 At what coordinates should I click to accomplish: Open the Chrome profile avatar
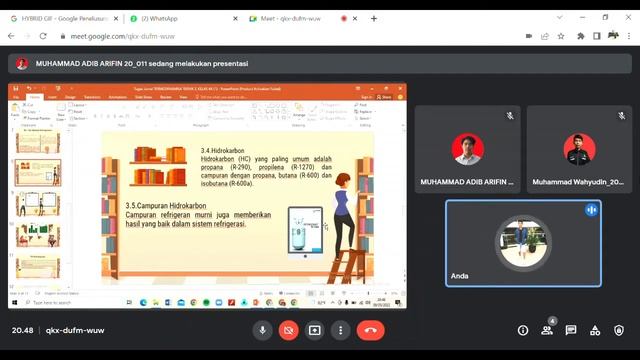tap(613, 36)
